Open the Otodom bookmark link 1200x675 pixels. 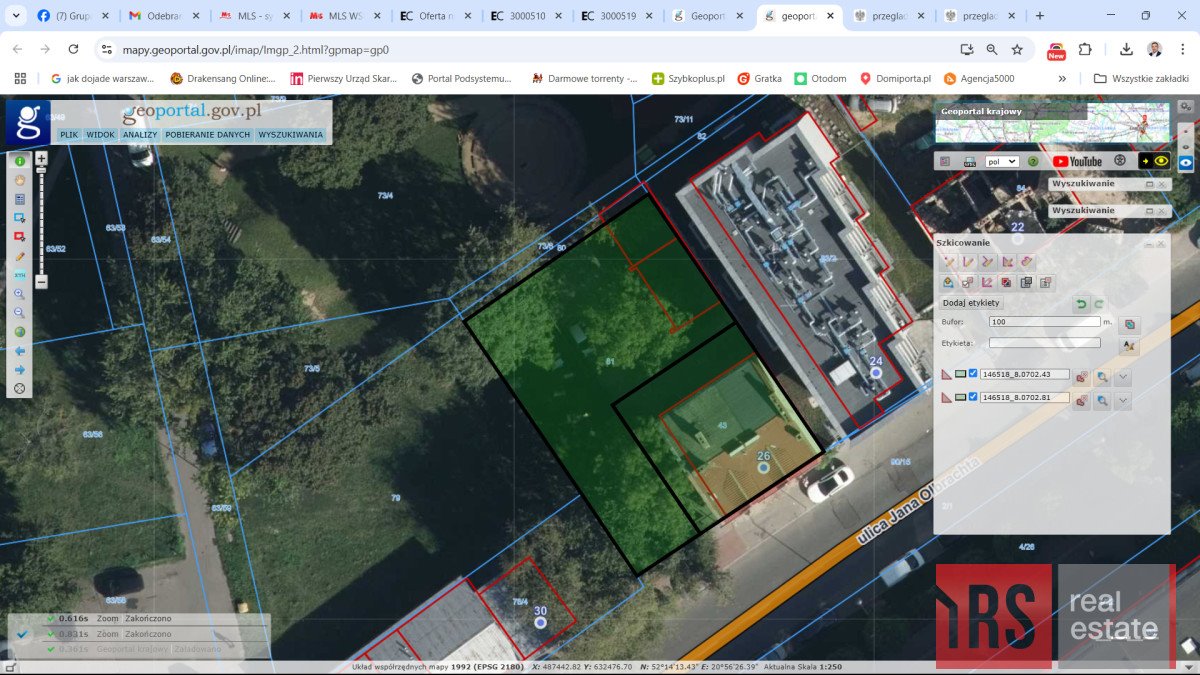coord(822,77)
